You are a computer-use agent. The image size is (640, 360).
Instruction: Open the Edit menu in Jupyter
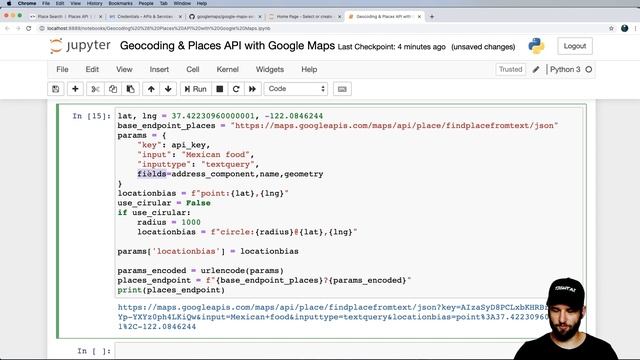pyautogui.click(x=92, y=69)
